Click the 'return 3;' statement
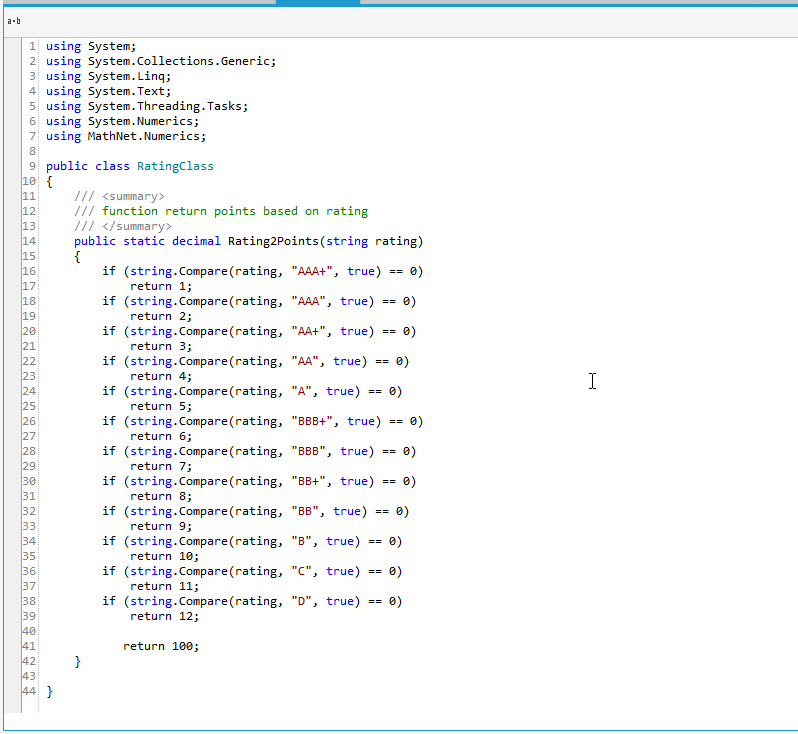This screenshot has height=734, width=798. 161,347
